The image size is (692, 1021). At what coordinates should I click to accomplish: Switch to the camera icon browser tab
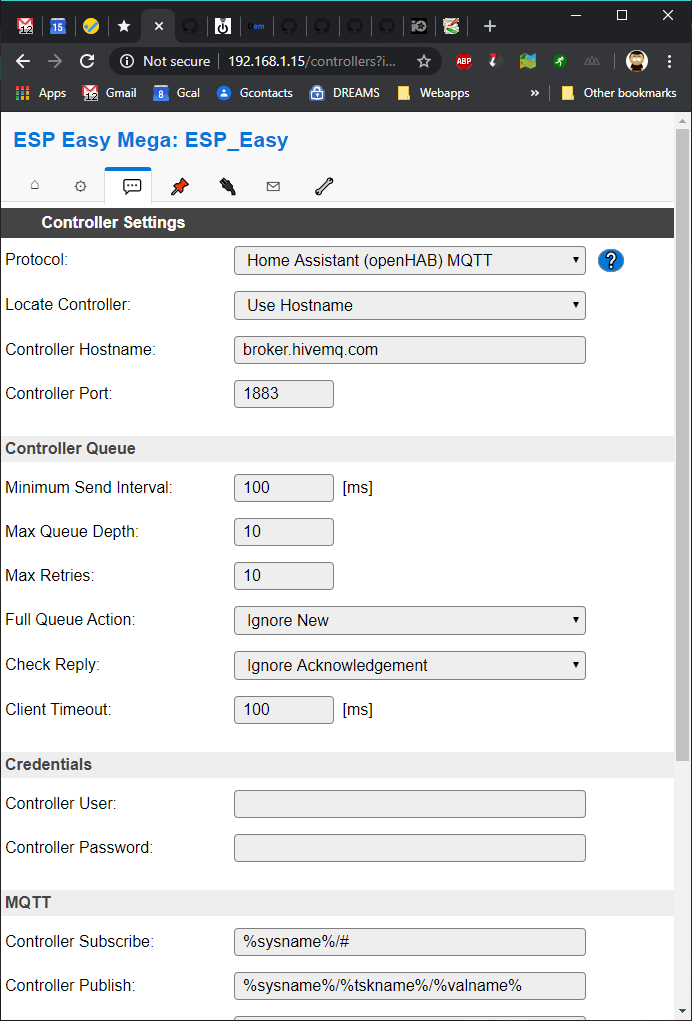coord(419,26)
